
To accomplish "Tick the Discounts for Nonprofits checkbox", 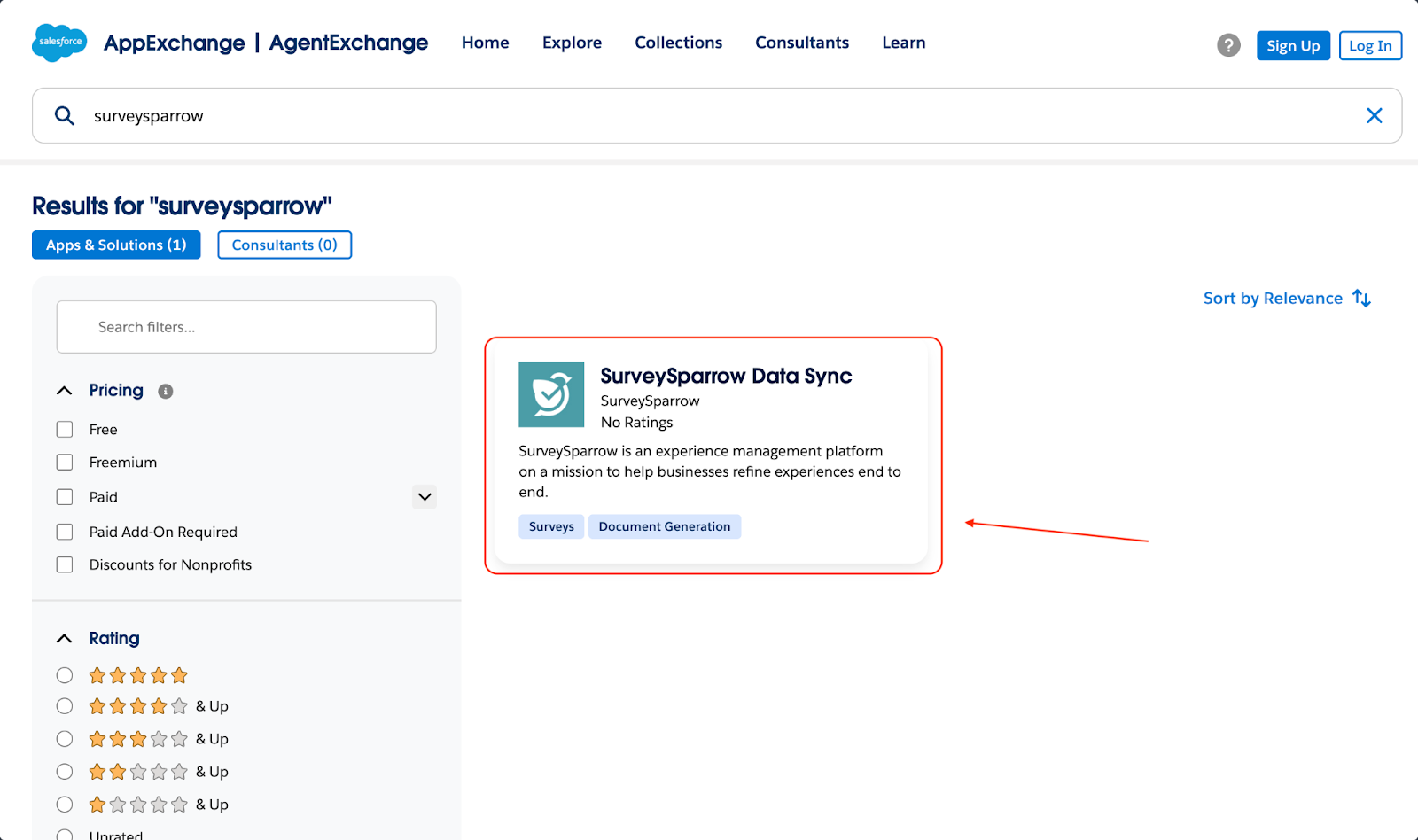I will 65,565.
